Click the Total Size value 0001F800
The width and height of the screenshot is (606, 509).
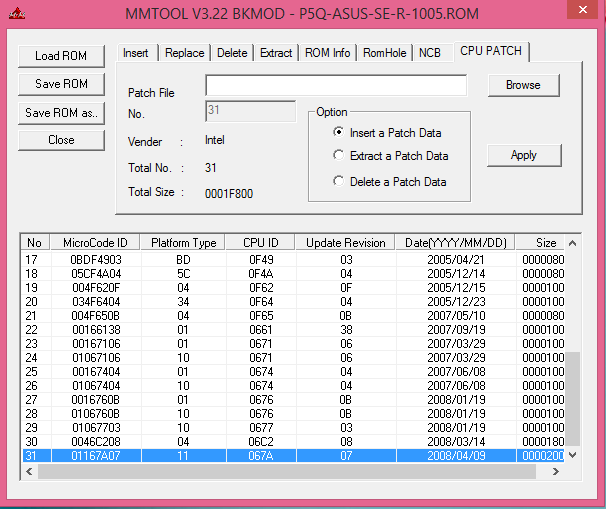[229, 194]
